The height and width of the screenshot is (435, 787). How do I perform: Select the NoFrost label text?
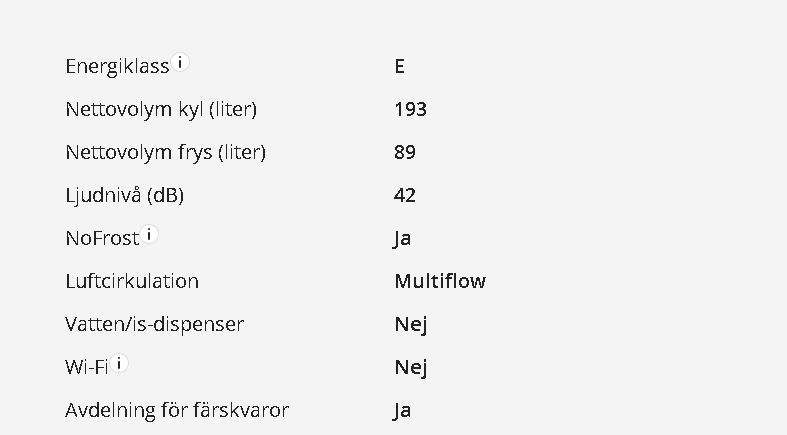tap(102, 238)
